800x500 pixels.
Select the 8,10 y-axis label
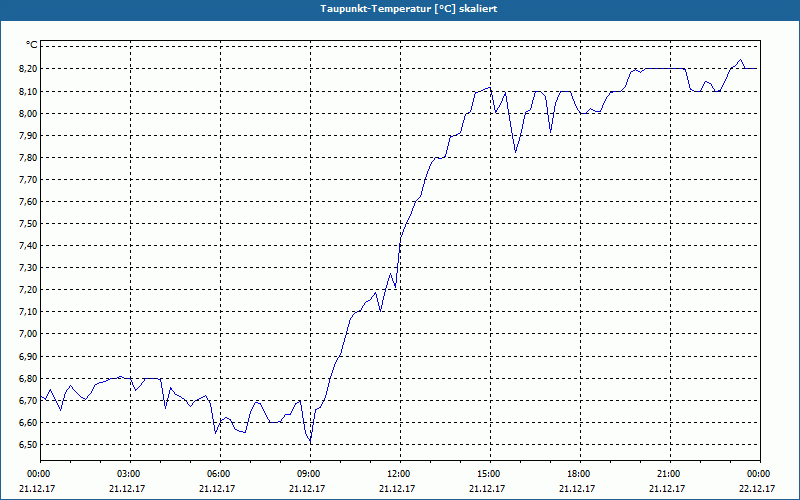pos(28,91)
